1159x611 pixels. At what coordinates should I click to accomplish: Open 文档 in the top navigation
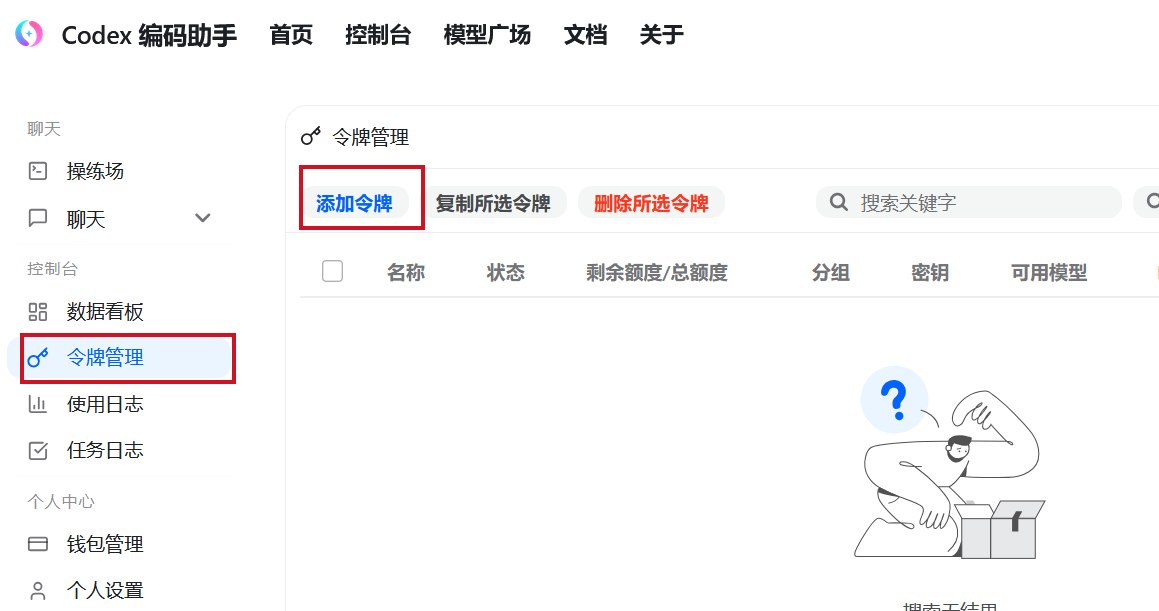click(x=585, y=35)
